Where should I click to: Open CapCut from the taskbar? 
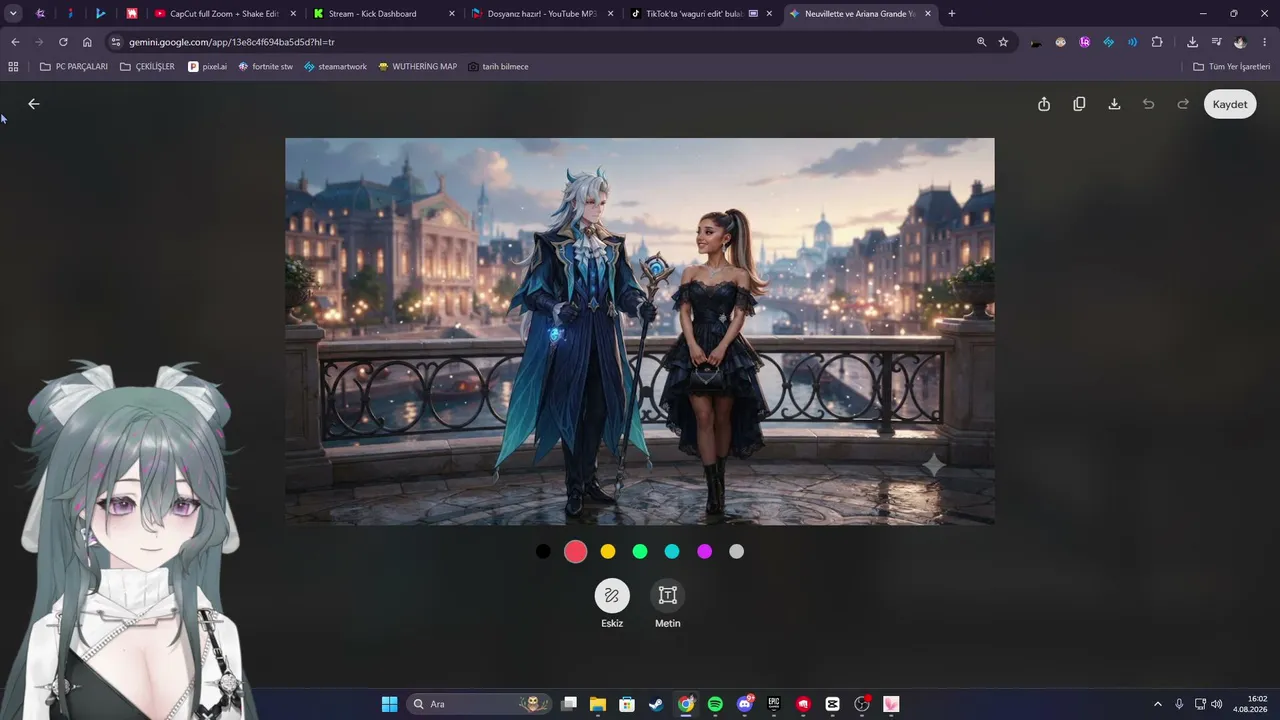pyautogui.click(x=832, y=704)
